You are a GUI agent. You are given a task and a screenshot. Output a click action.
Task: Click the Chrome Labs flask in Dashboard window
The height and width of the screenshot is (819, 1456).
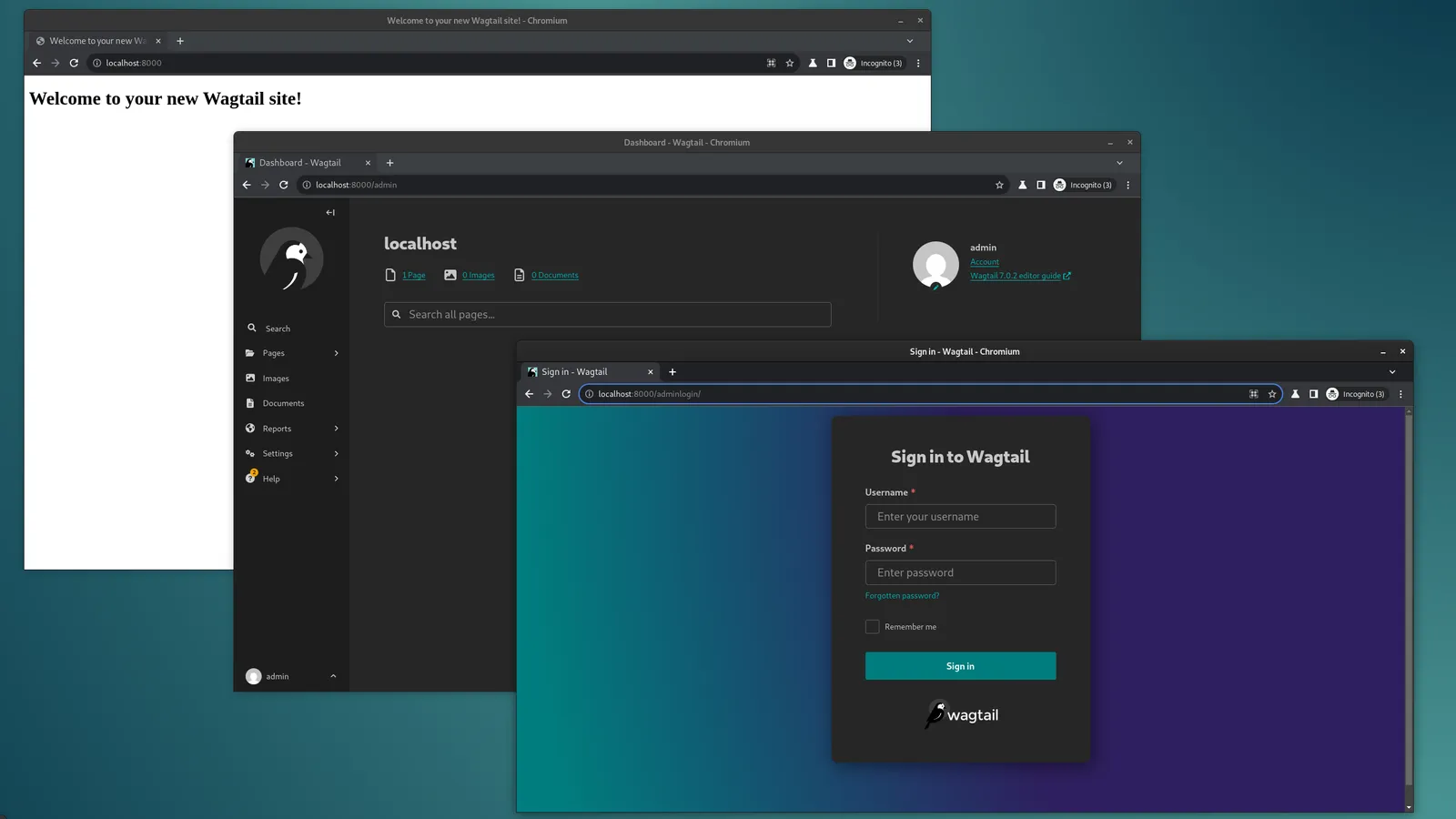click(1022, 185)
